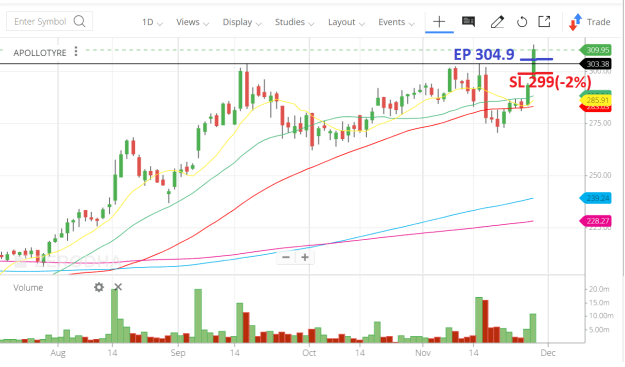Expand the Events dropdown menu

click(x=396, y=22)
